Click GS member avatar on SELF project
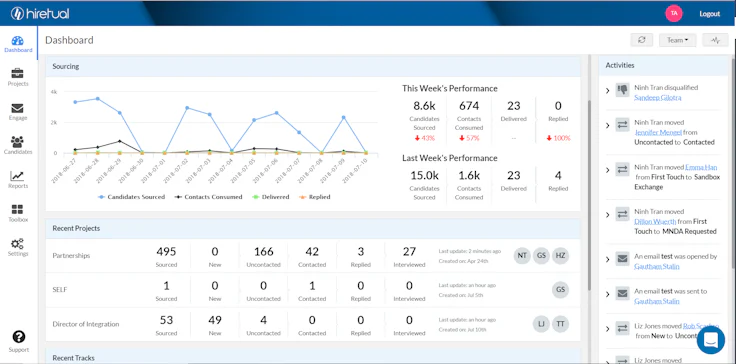The height and width of the screenshot is (364, 736). [560, 290]
